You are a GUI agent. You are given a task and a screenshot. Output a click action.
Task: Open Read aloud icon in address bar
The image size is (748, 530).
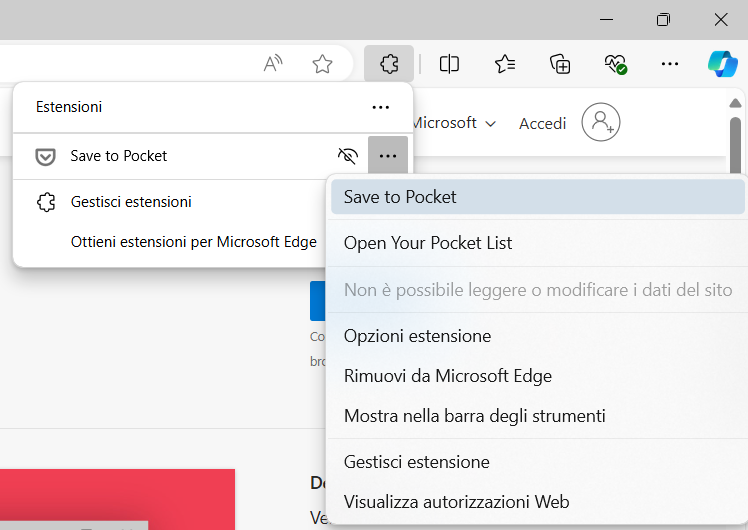(273, 63)
